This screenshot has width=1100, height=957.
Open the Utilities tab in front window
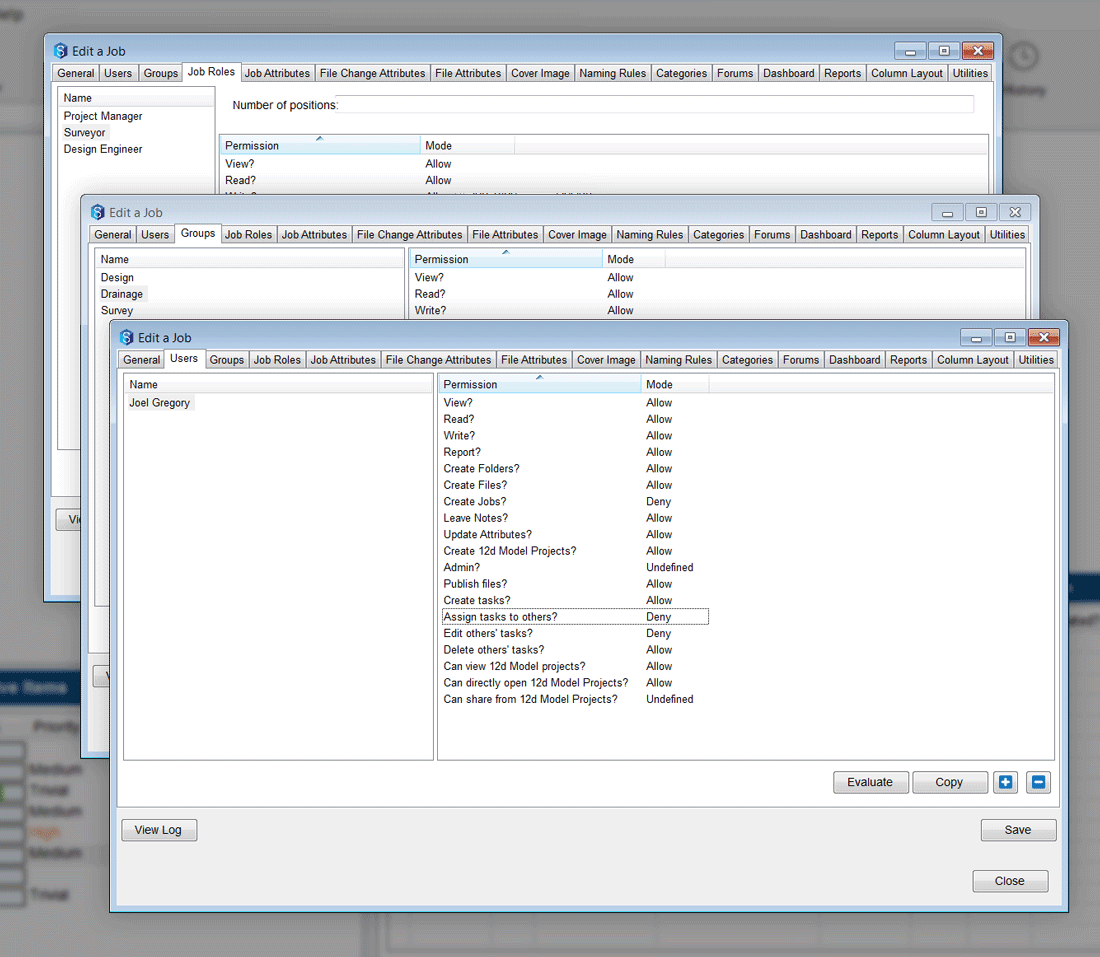1036,360
